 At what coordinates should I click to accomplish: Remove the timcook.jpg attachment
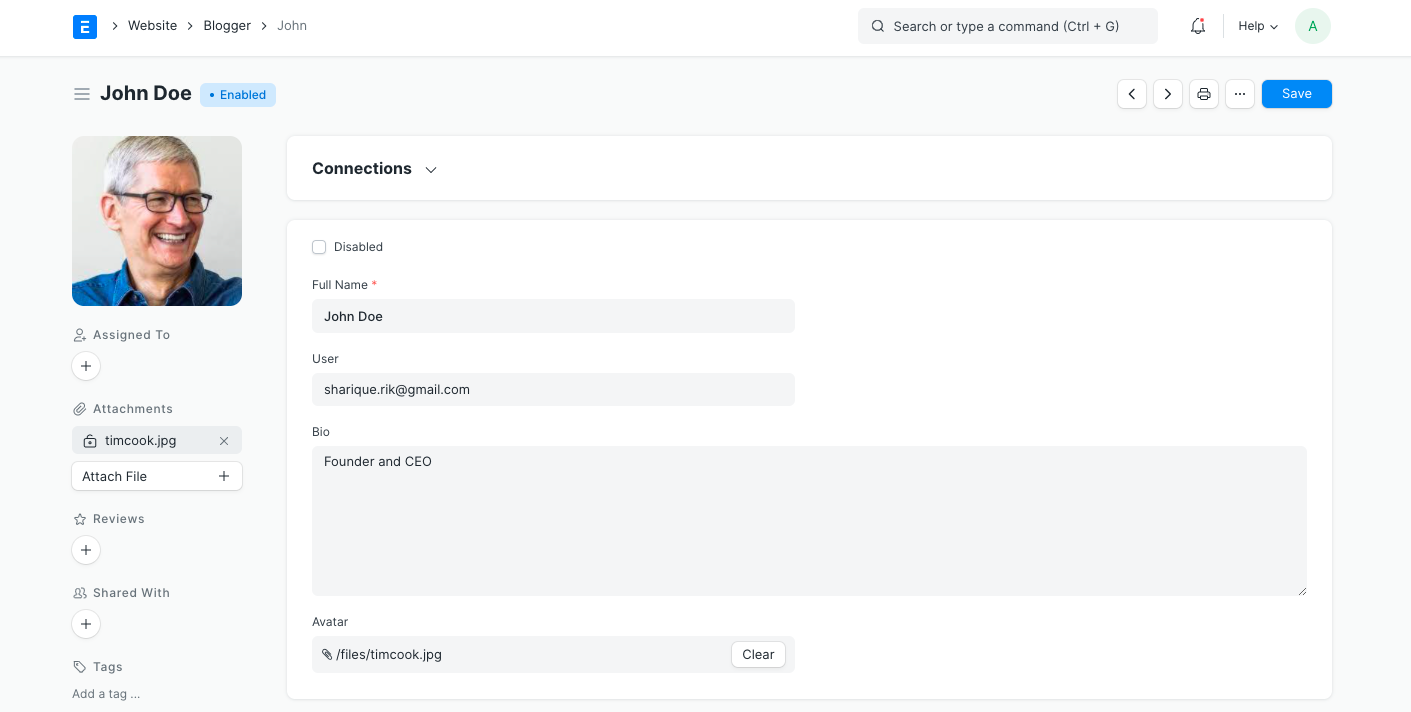coord(224,441)
